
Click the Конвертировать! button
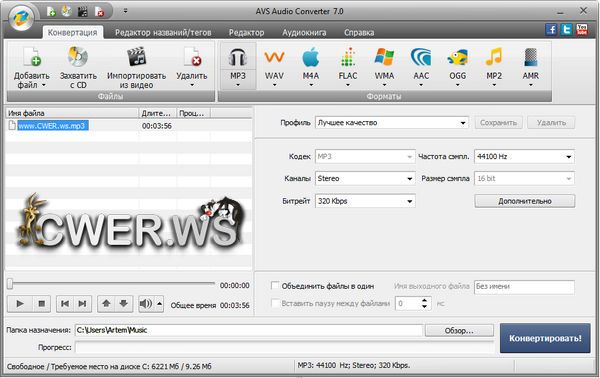coord(545,338)
